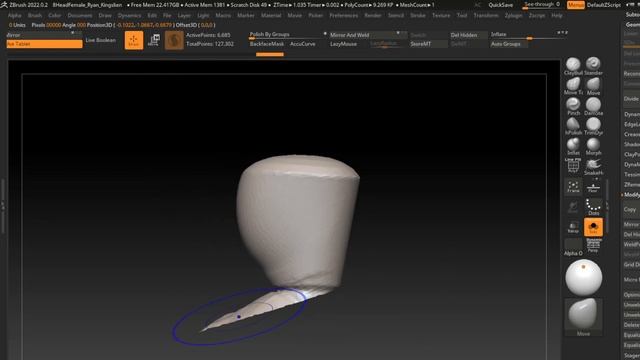Click the Move gizmo mode icon
Viewport: 640px width, 360px height.
[153, 40]
